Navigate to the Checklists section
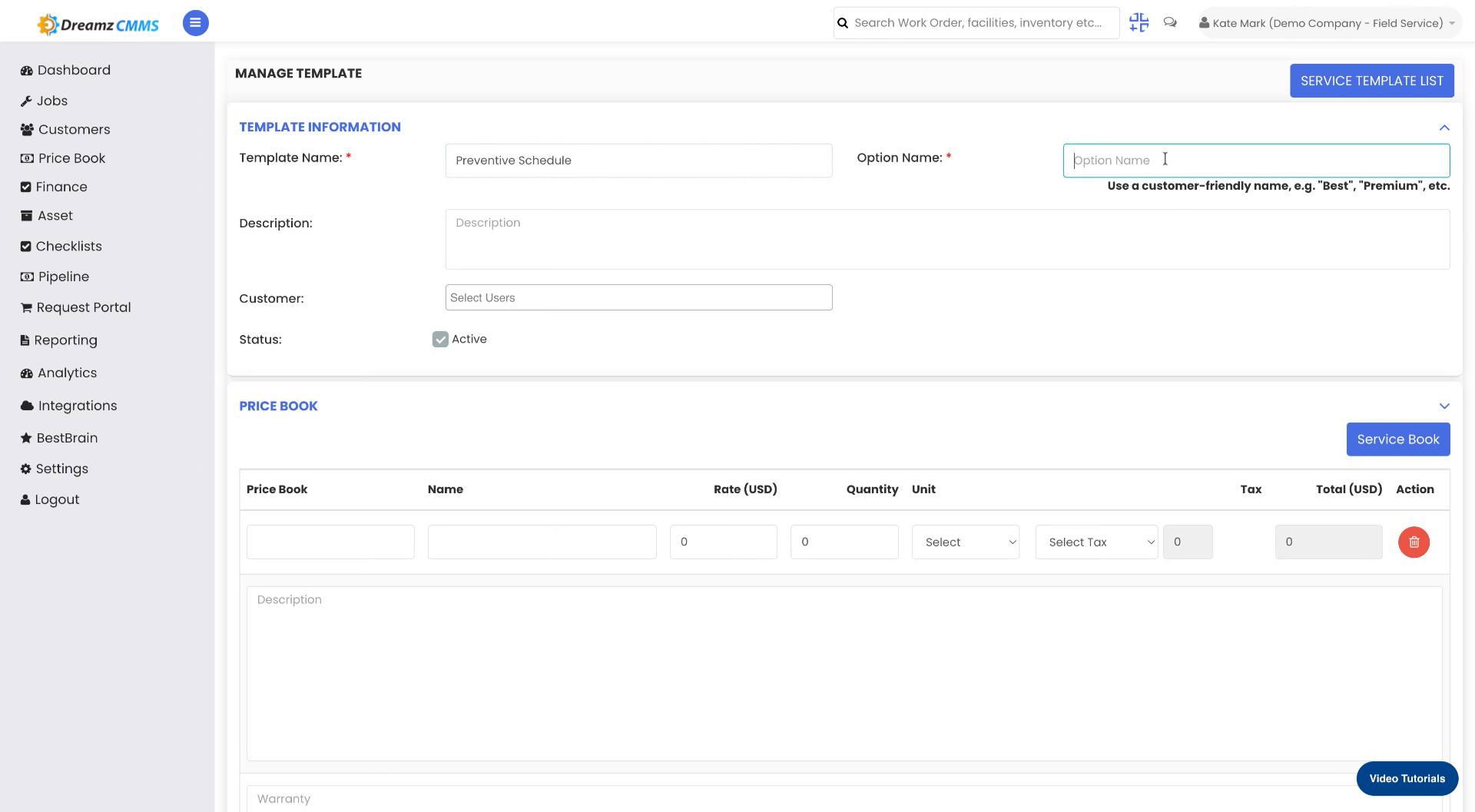Viewport: 1475px width, 812px height. tap(69, 246)
